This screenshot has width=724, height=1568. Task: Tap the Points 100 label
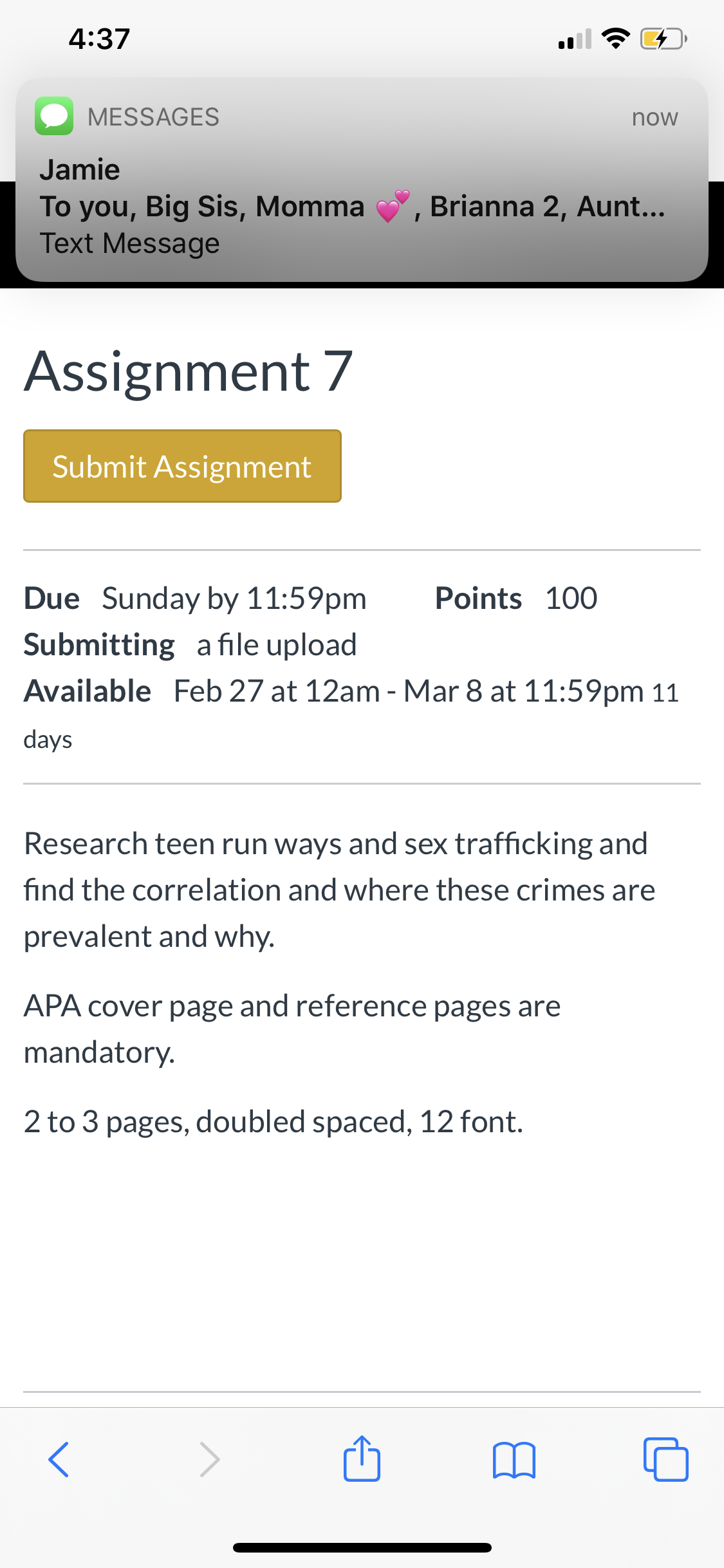pos(516,599)
